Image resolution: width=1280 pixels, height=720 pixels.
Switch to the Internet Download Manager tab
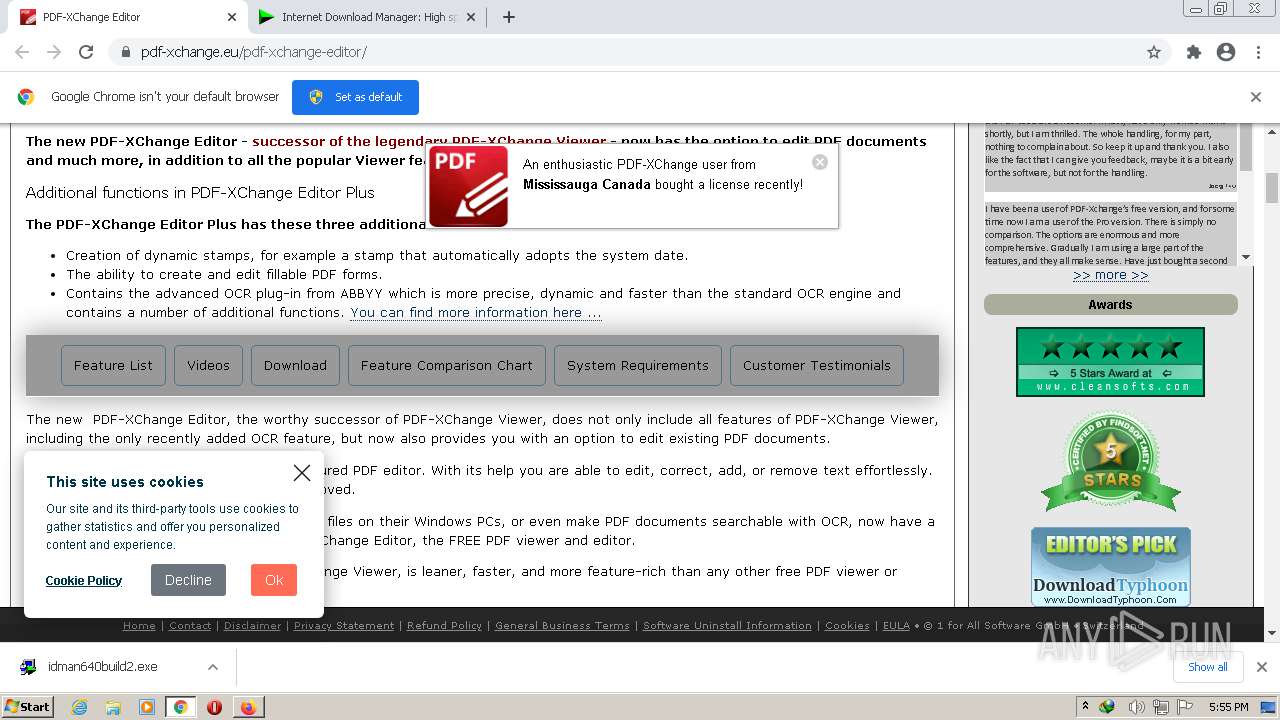366,17
